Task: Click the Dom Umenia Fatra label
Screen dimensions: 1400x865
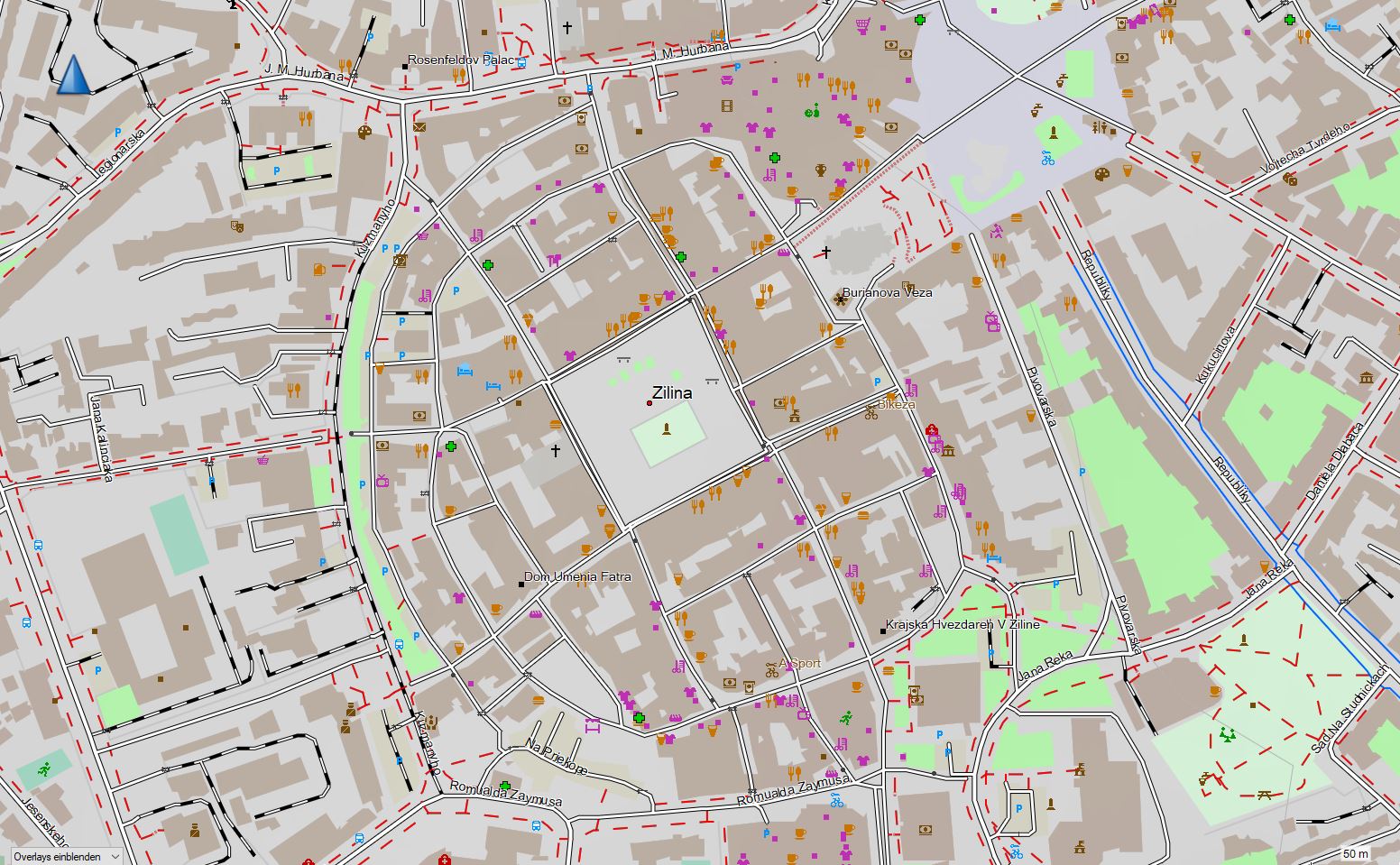Action: (x=577, y=576)
